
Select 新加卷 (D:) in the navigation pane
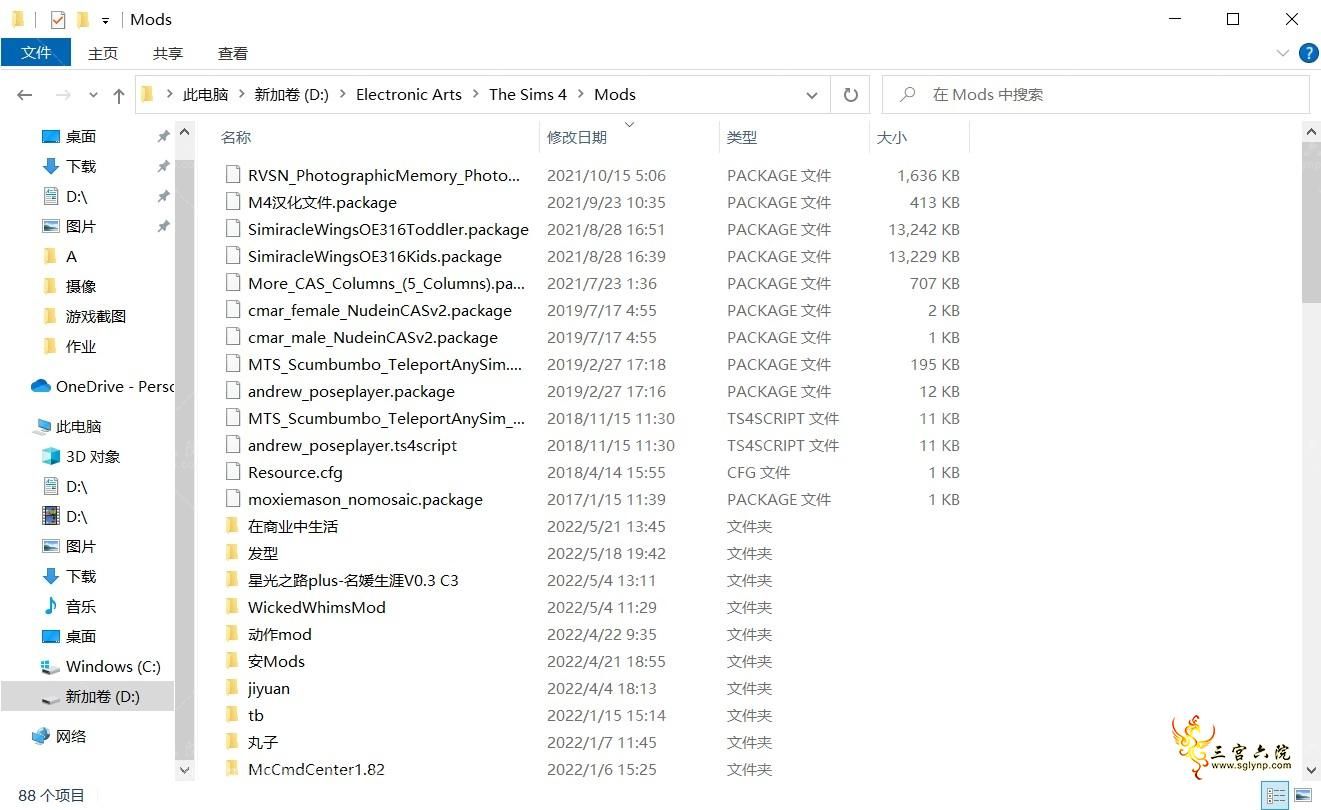tap(103, 697)
